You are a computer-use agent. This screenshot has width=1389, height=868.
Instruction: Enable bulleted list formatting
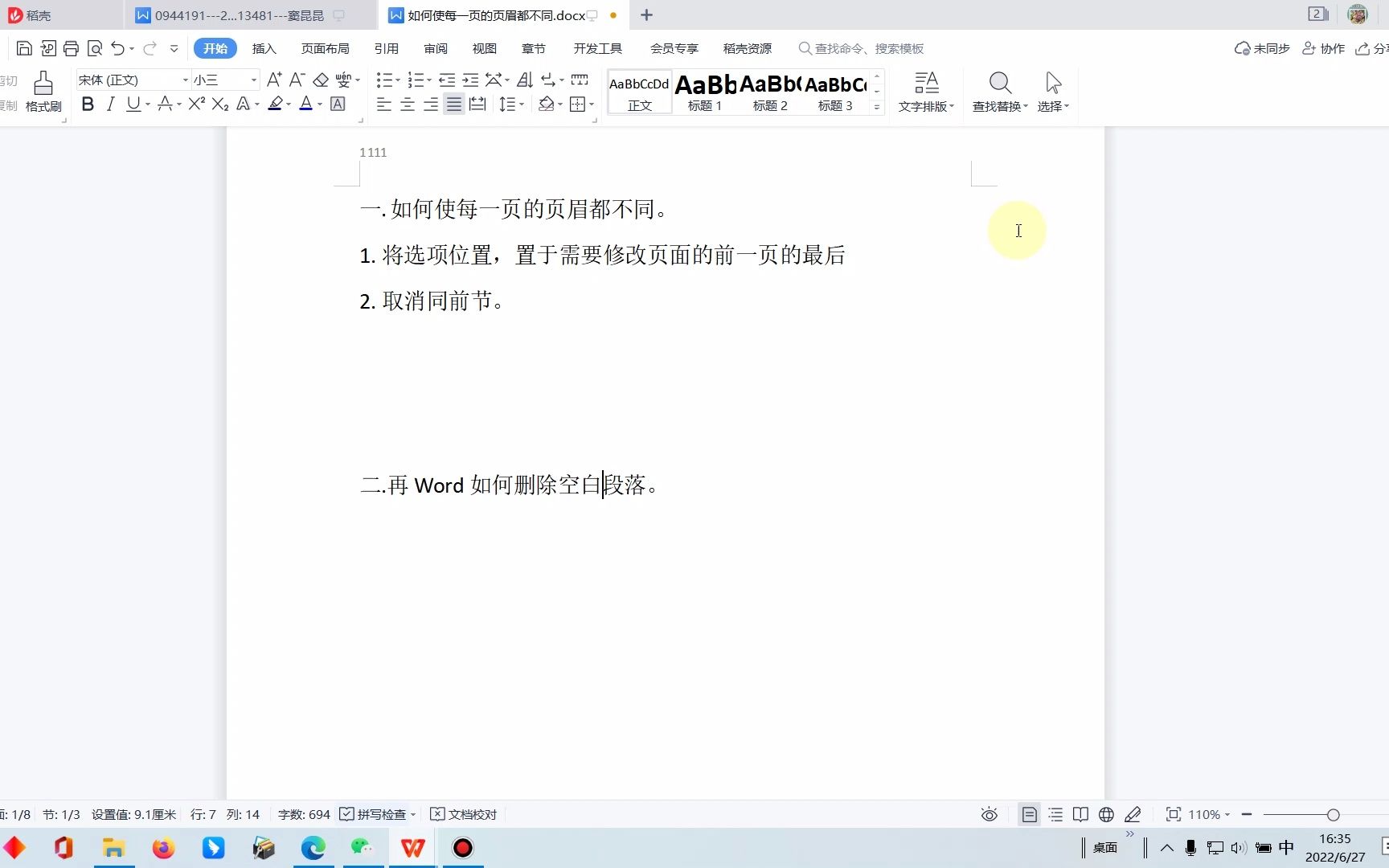(385, 80)
